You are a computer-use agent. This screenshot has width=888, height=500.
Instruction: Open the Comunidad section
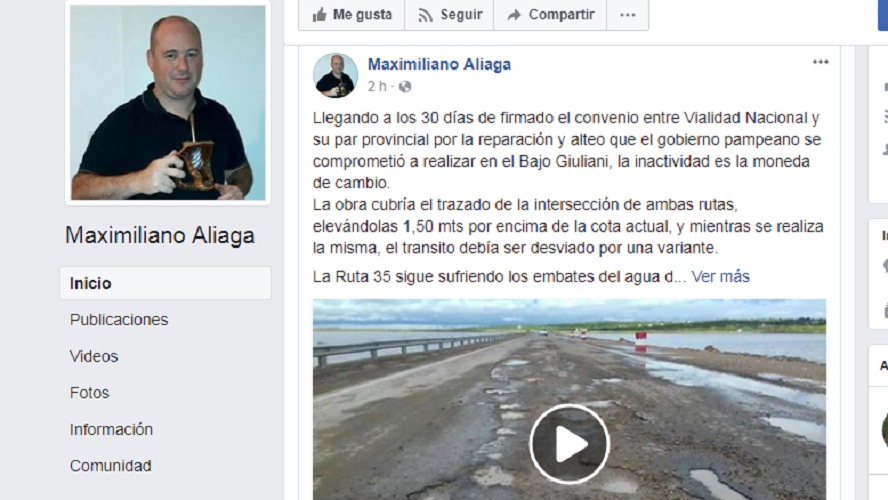click(110, 465)
